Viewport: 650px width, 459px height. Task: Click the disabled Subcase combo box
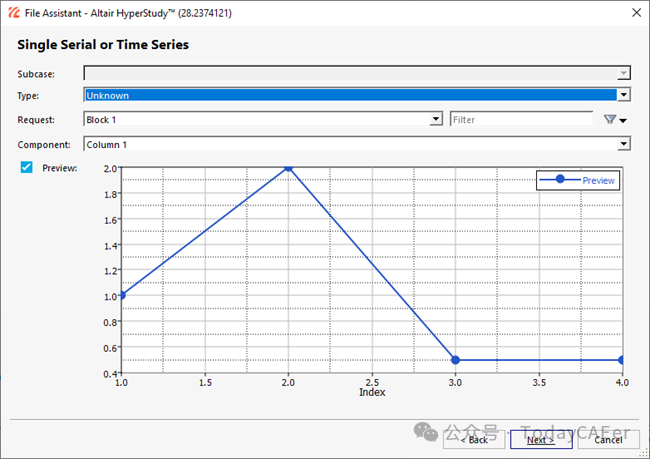click(x=356, y=73)
